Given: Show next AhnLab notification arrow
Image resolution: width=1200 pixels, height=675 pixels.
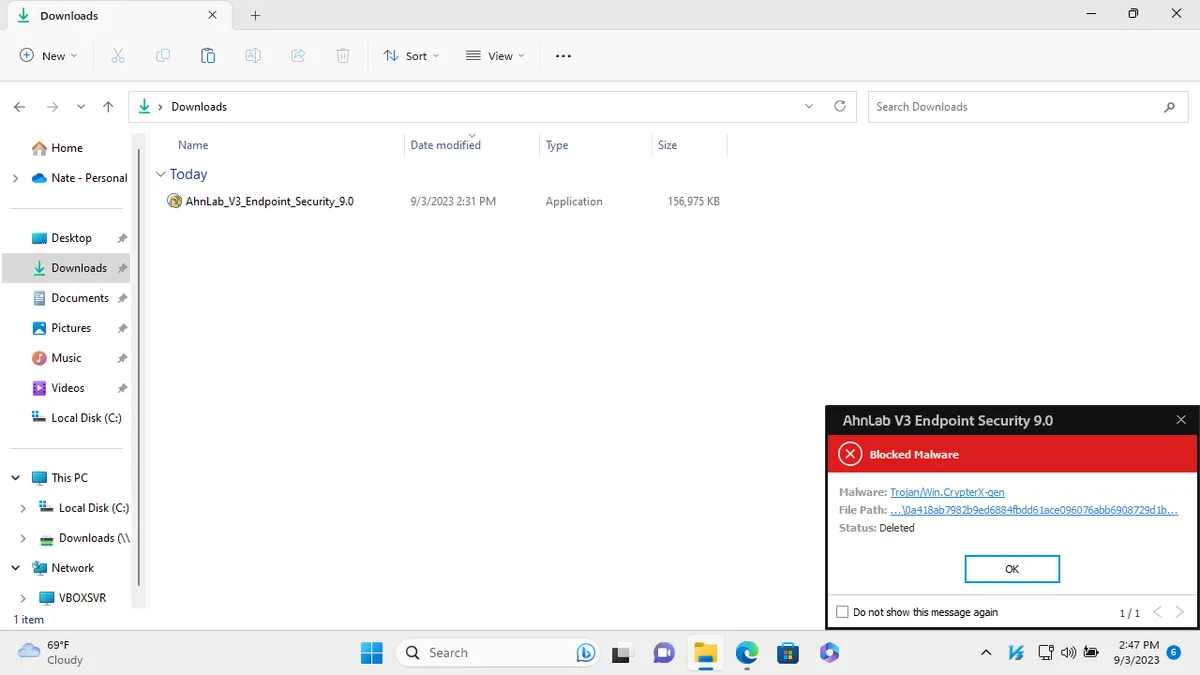Looking at the screenshot, I should [1180, 612].
